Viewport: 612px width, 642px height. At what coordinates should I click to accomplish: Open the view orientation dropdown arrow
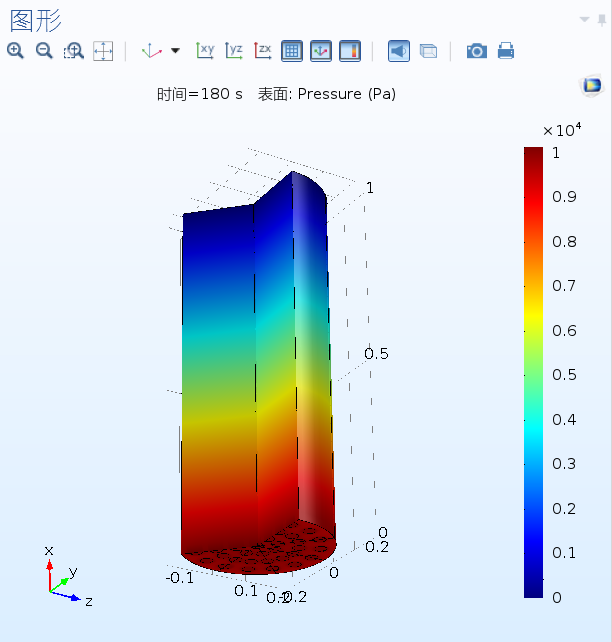(175, 51)
